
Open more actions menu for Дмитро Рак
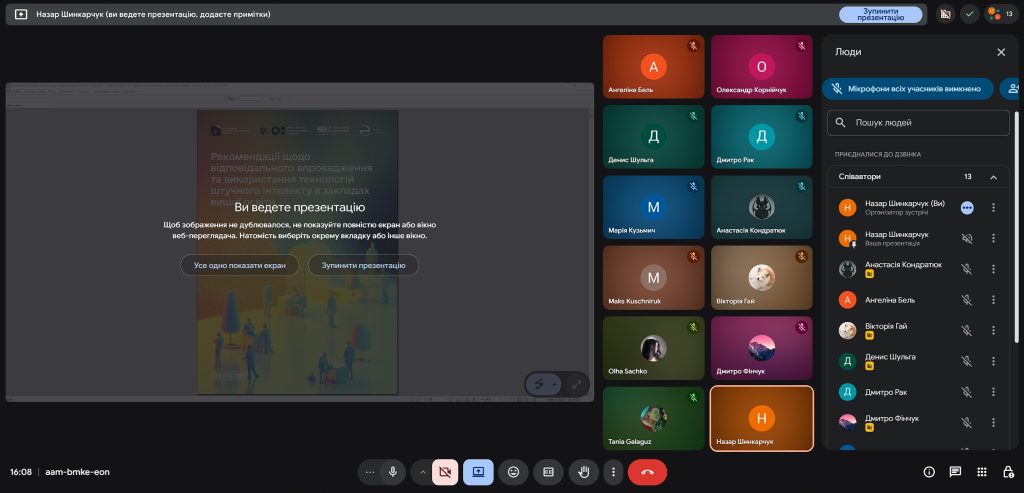(x=993, y=391)
